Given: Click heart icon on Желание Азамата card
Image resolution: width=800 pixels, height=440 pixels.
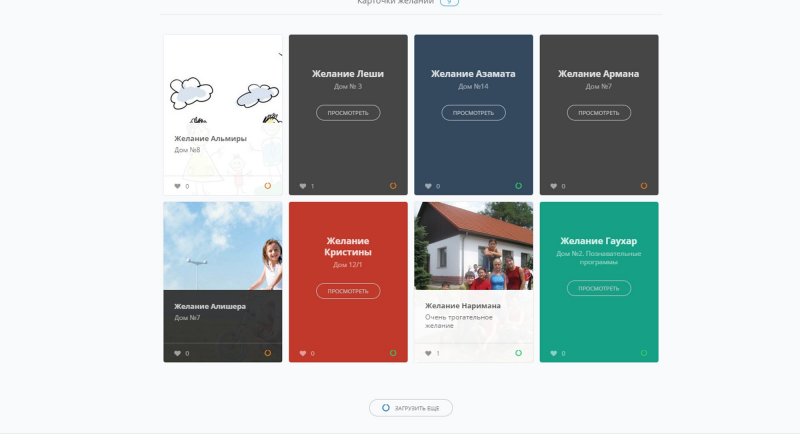Looking at the screenshot, I should [428, 186].
